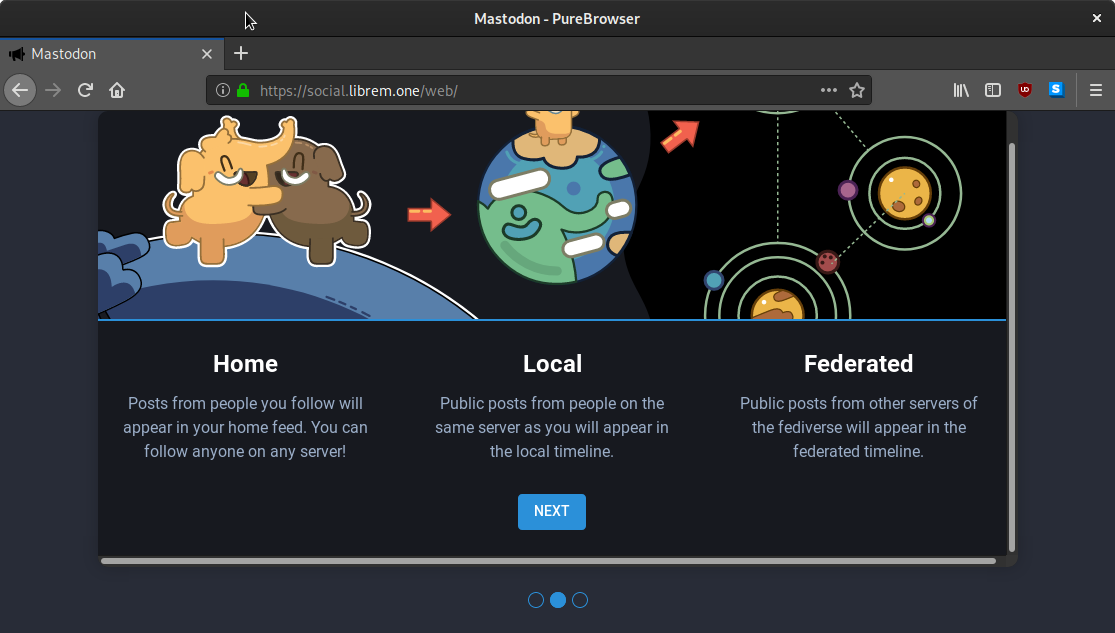Show site information icon in address bar
This screenshot has width=1115, height=633.
[x=223, y=90]
